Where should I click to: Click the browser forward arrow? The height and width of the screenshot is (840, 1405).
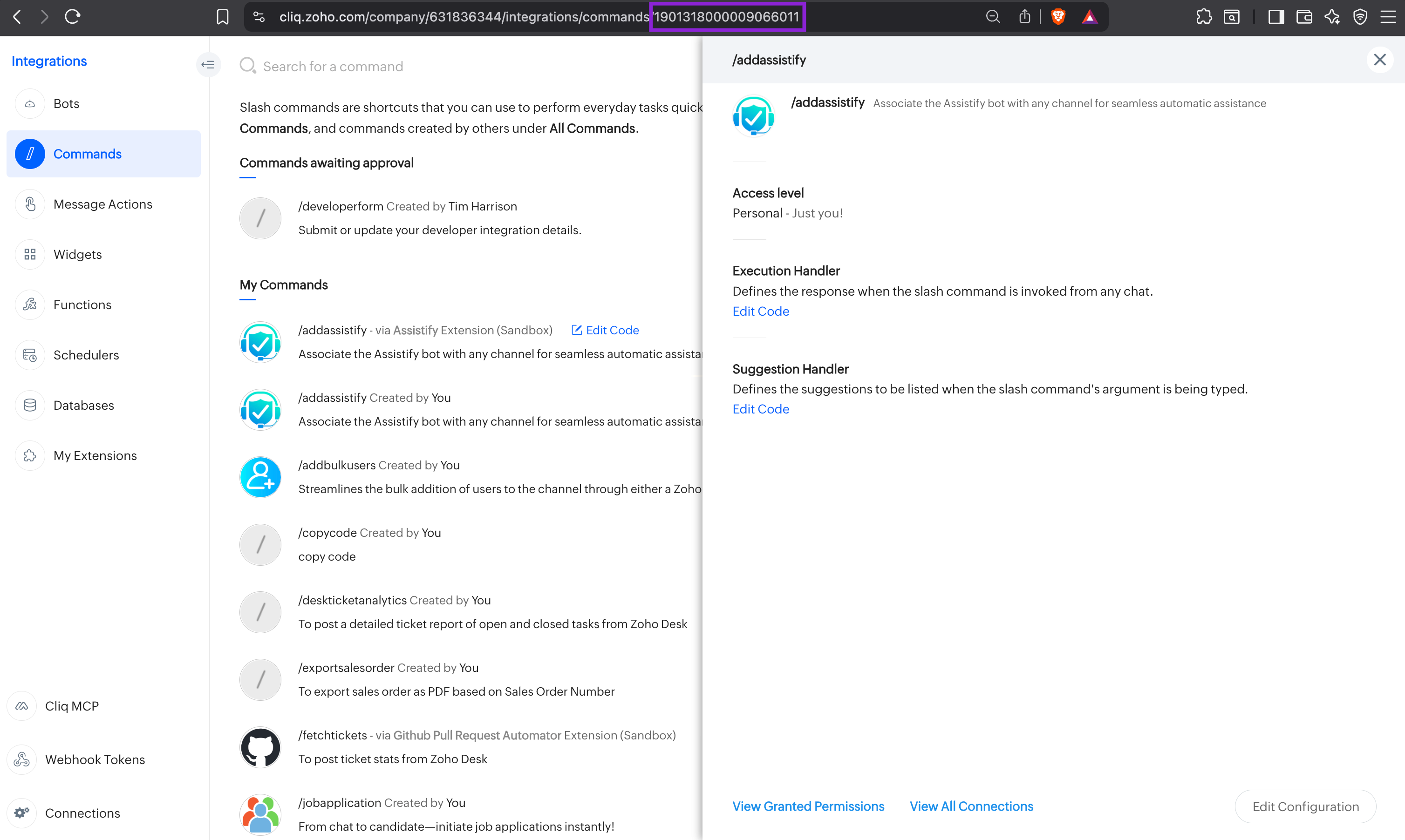[x=44, y=17]
